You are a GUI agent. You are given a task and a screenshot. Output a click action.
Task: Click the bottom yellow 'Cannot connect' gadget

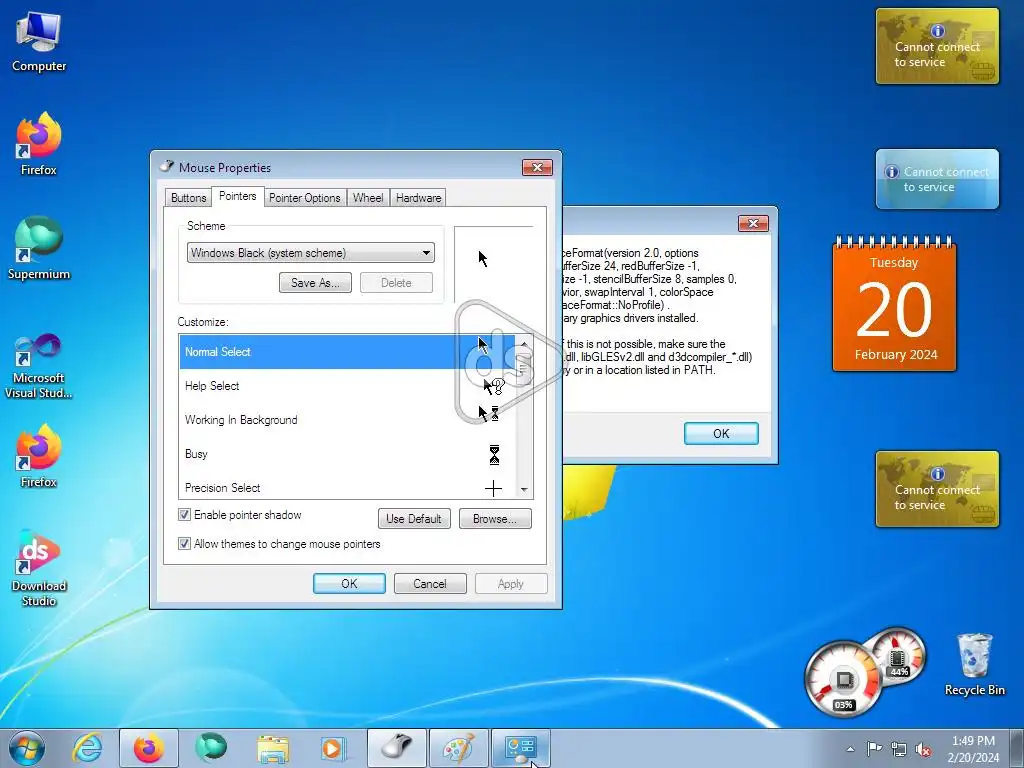pyautogui.click(x=937, y=488)
